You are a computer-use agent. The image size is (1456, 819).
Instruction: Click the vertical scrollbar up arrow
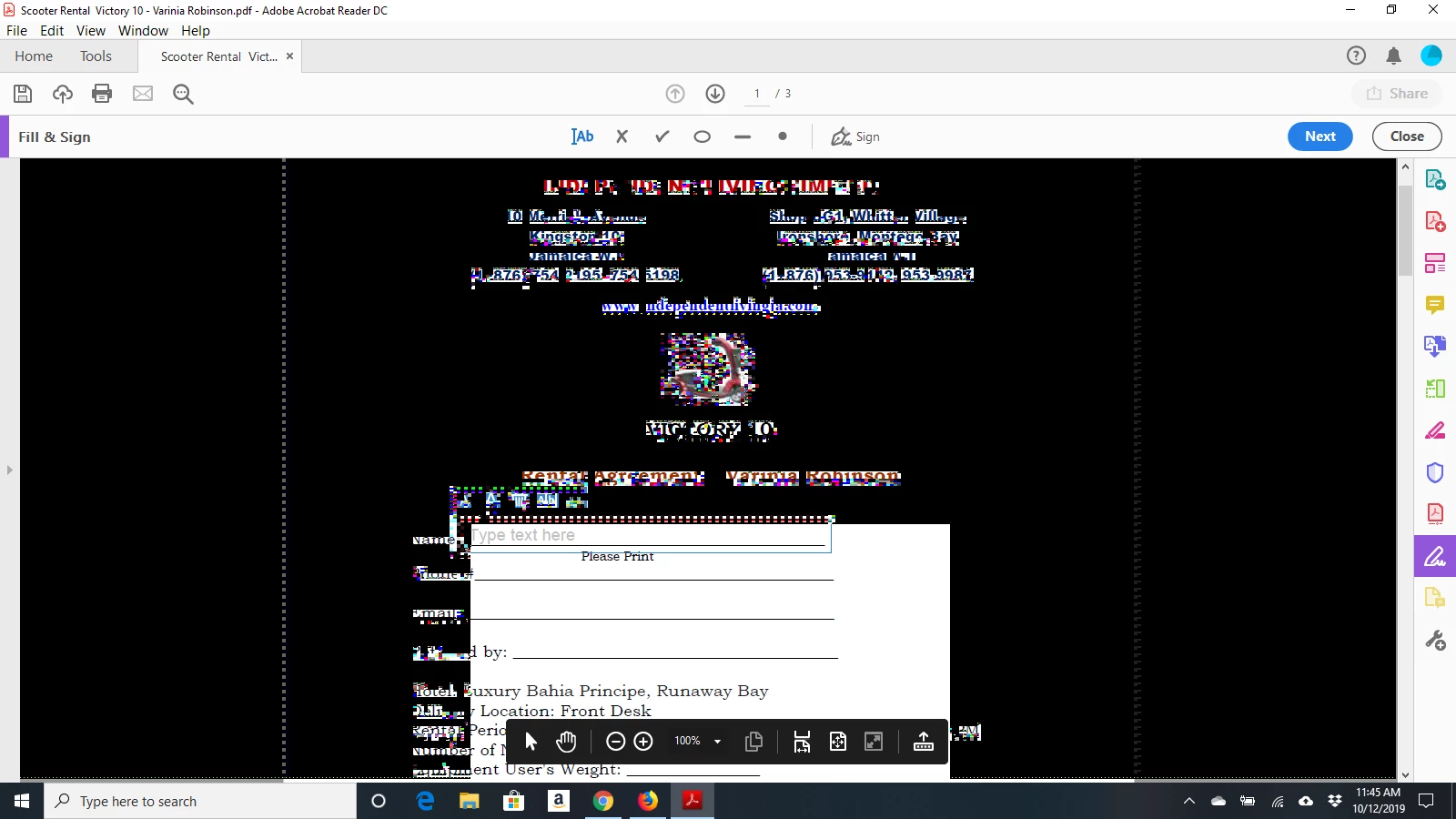1406,167
